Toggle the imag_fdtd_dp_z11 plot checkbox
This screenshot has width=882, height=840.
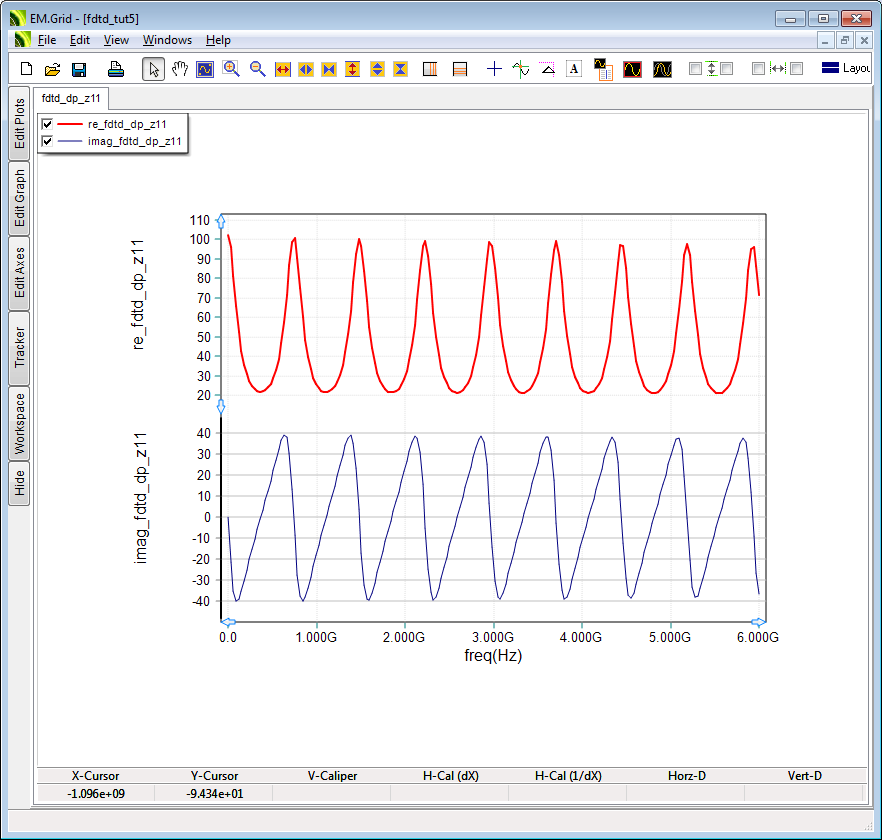(46, 142)
